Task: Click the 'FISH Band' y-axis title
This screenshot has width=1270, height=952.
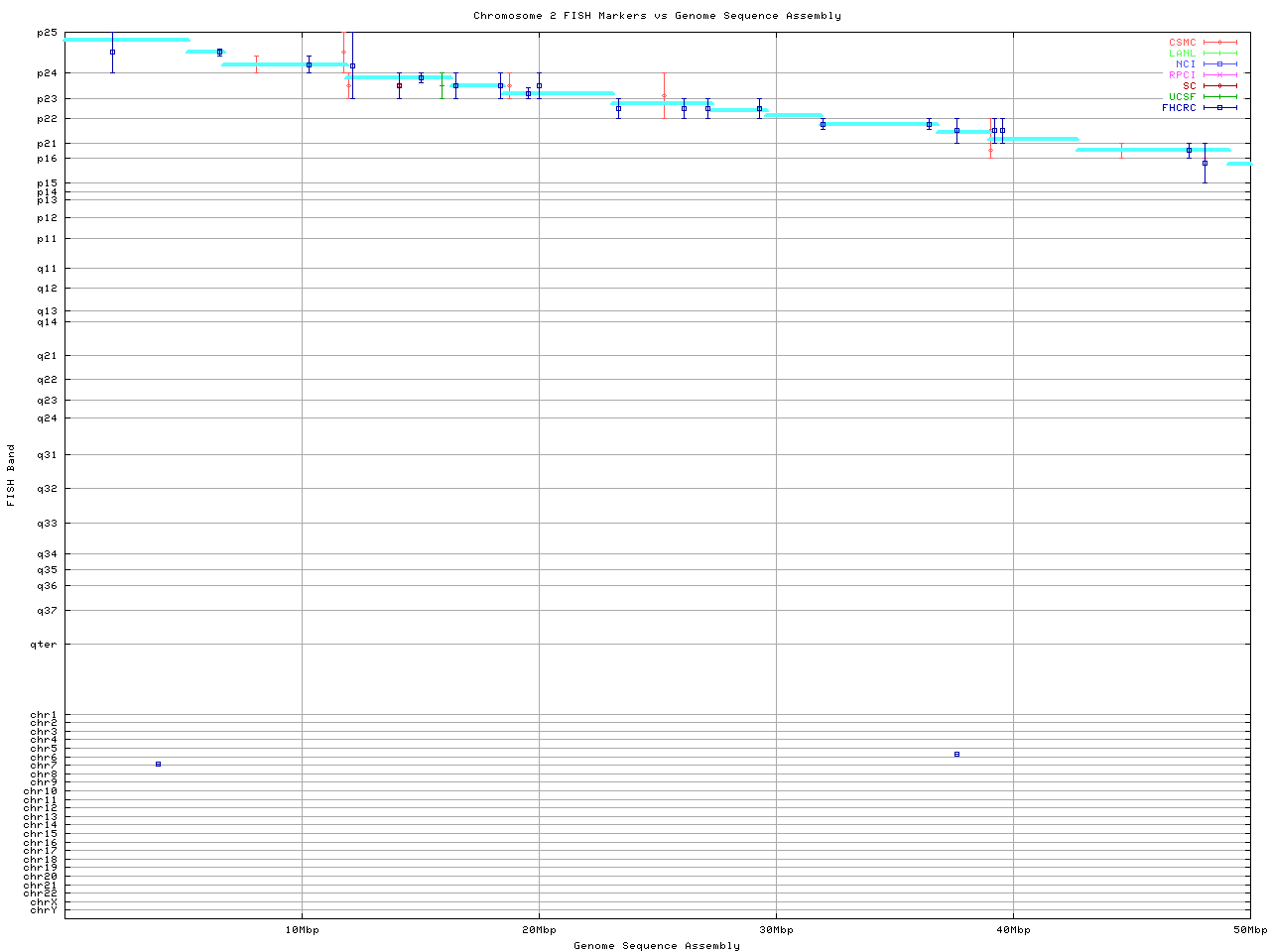Action: 12,475
